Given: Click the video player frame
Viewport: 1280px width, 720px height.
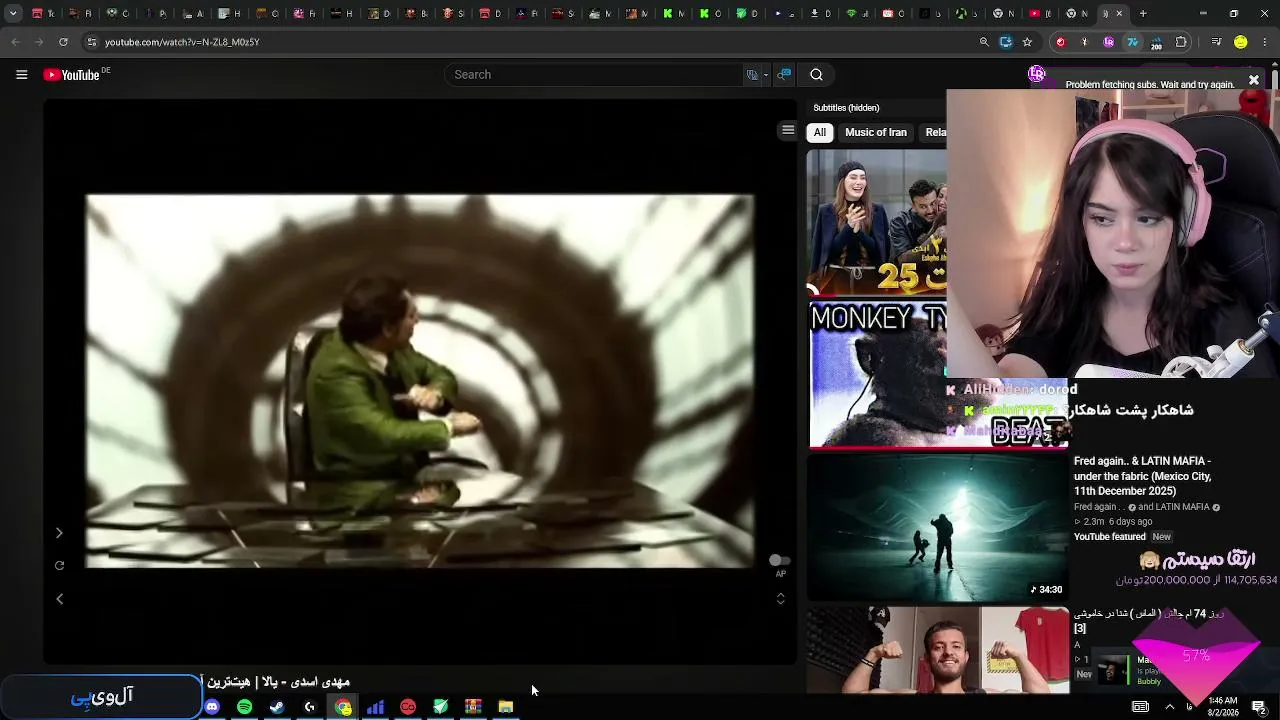Looking at the screenshot, I should [x=420, y=381].
